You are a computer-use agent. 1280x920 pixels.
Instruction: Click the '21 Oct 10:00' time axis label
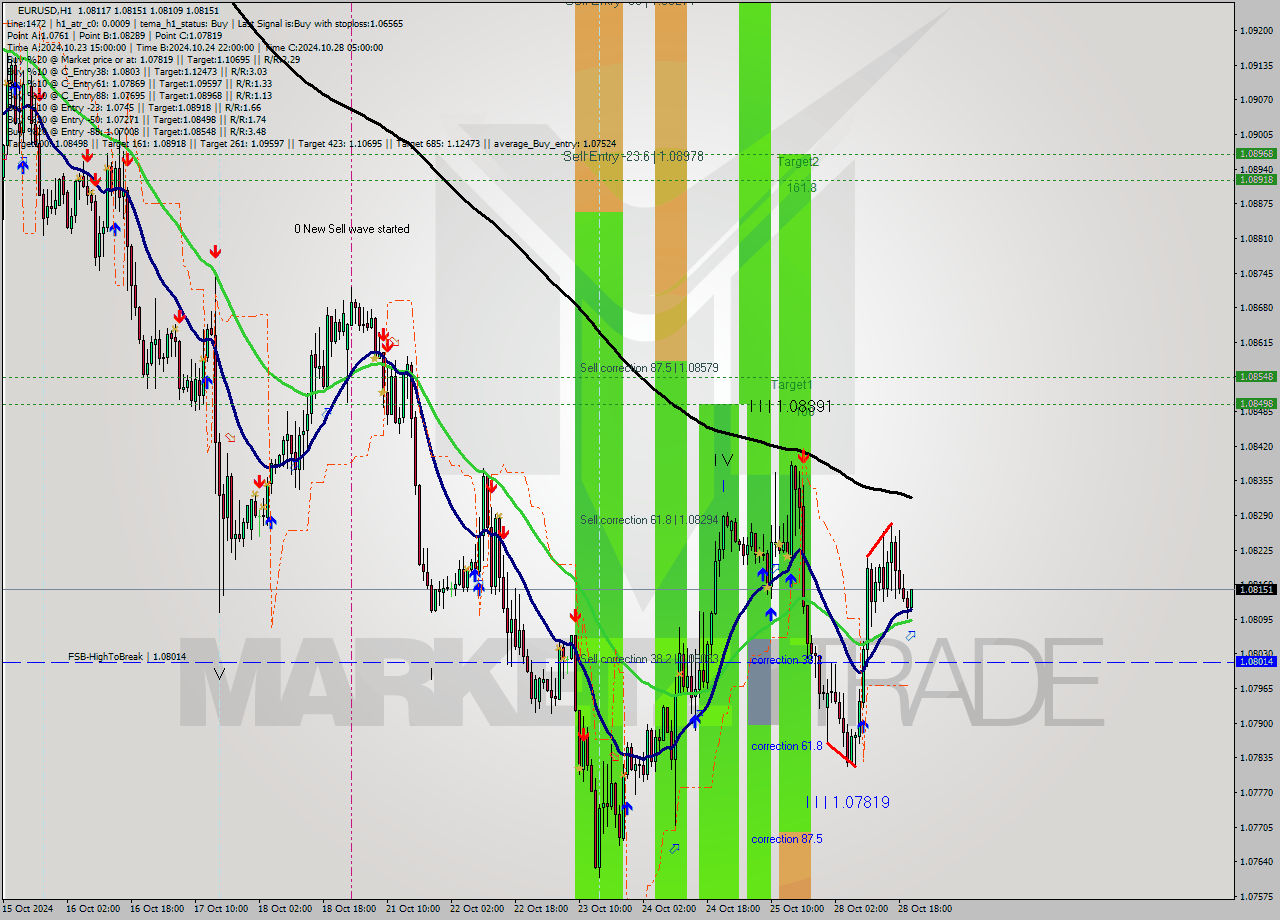(x=413, y=909)
